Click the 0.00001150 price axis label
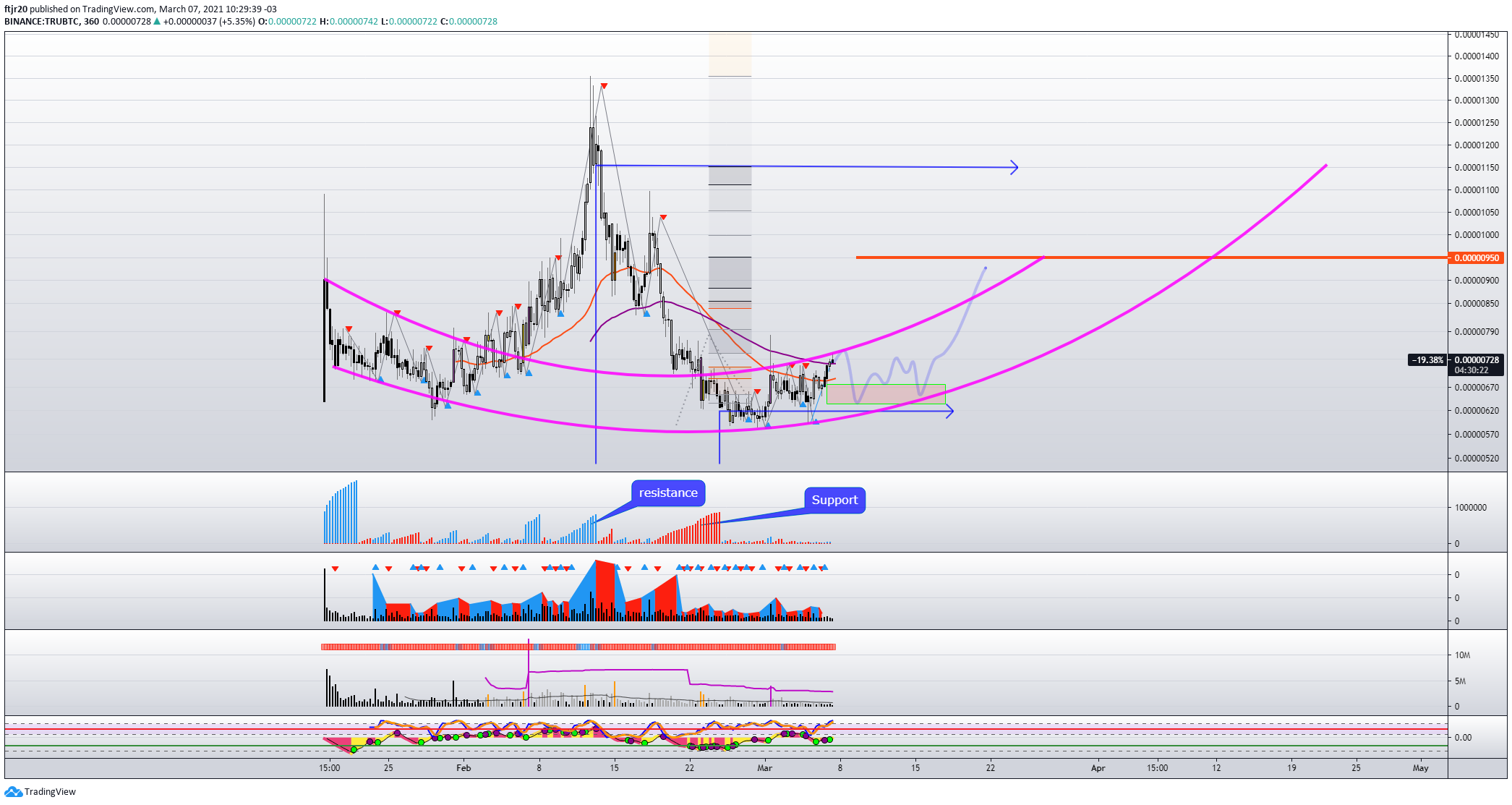Screen dimensions: 1512x805 (x=1477, y=167)
